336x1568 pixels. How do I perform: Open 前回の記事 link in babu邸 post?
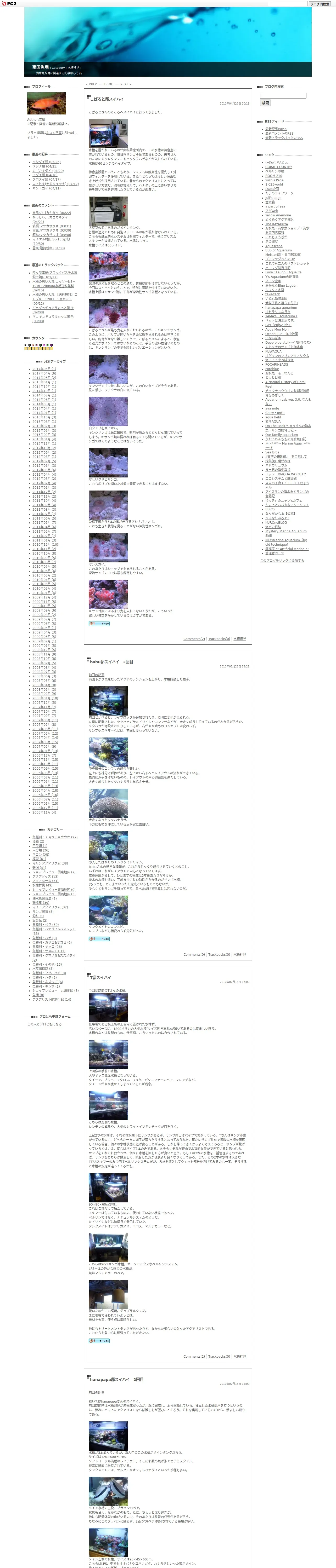(x=96, y=675)
